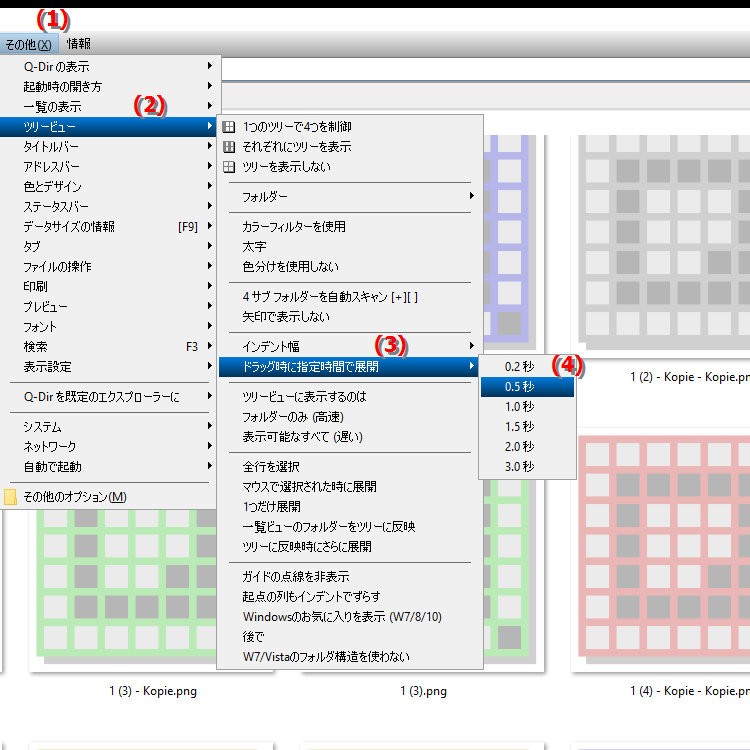Open the 検索 F3 submenu
This screenshot has height=750, width=750.
coord(108,347)
